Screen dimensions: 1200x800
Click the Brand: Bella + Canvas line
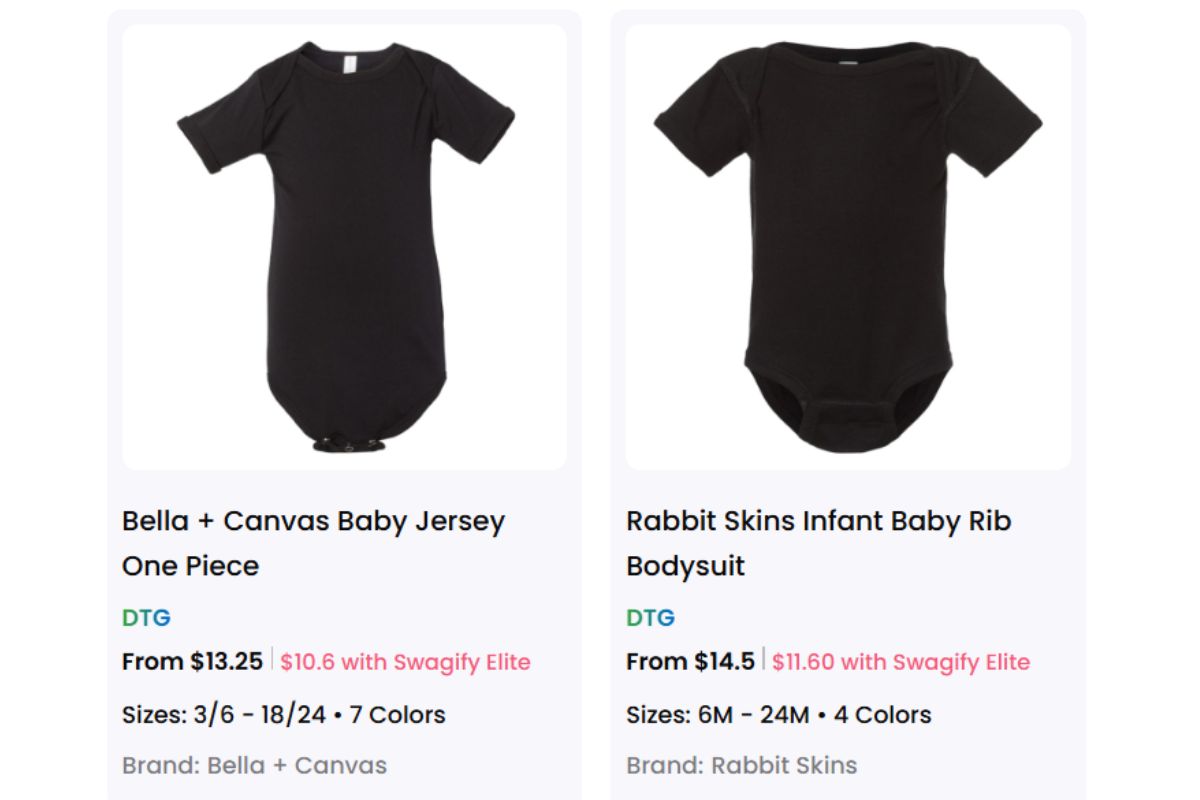click(x=254, y=766)
